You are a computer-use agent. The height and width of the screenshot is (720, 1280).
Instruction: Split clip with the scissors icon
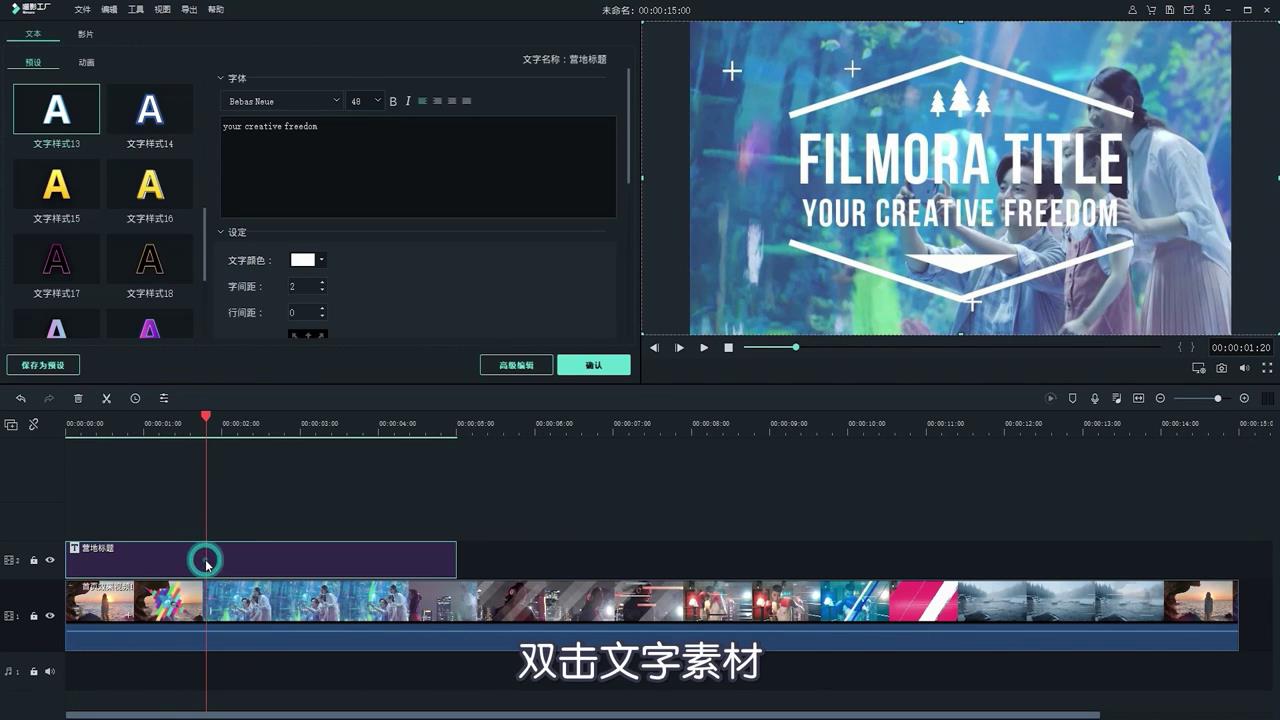click(106, 398)
